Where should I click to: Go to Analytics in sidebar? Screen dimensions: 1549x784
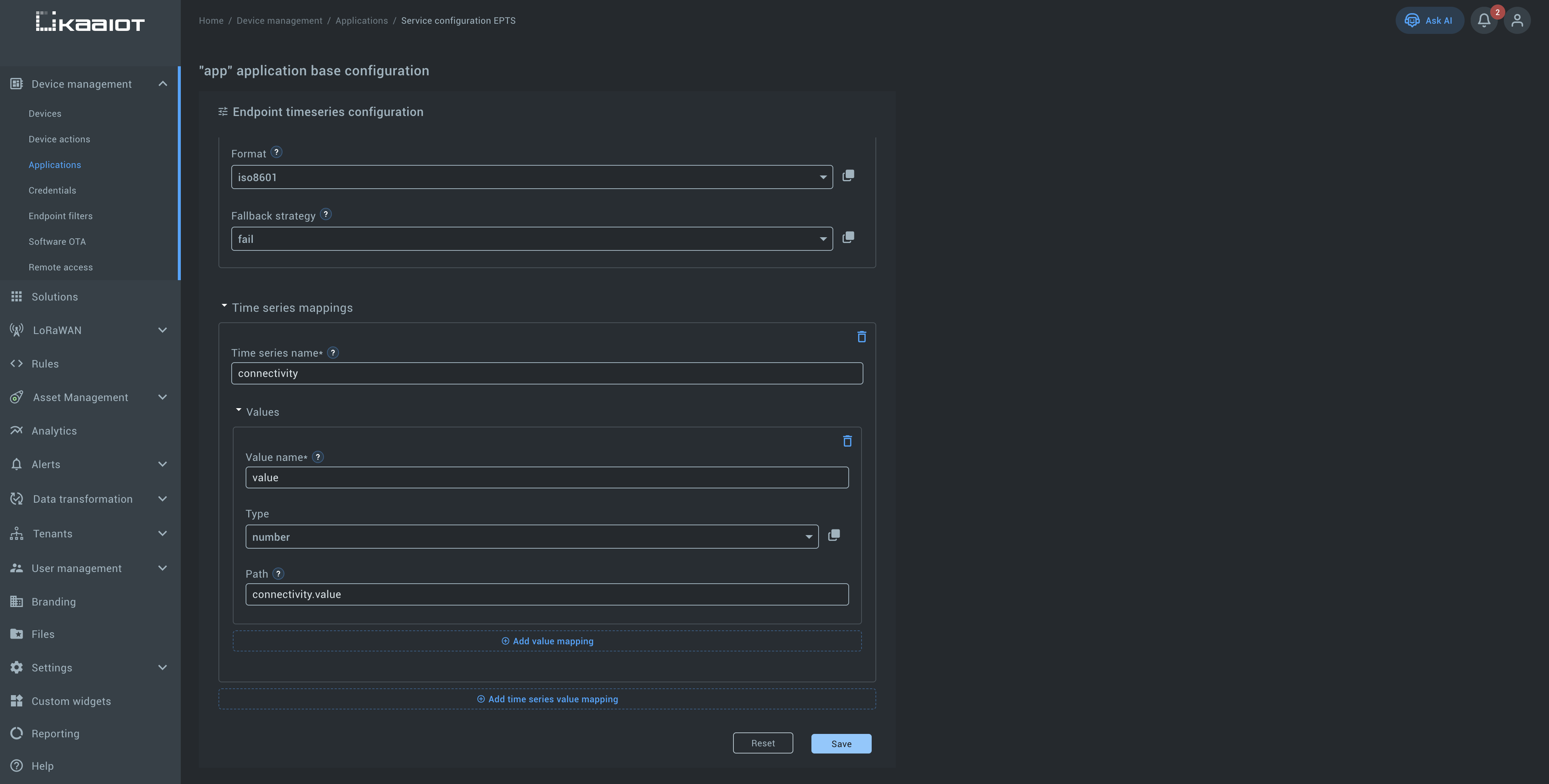pyautogui.click(x=54, y=431)
